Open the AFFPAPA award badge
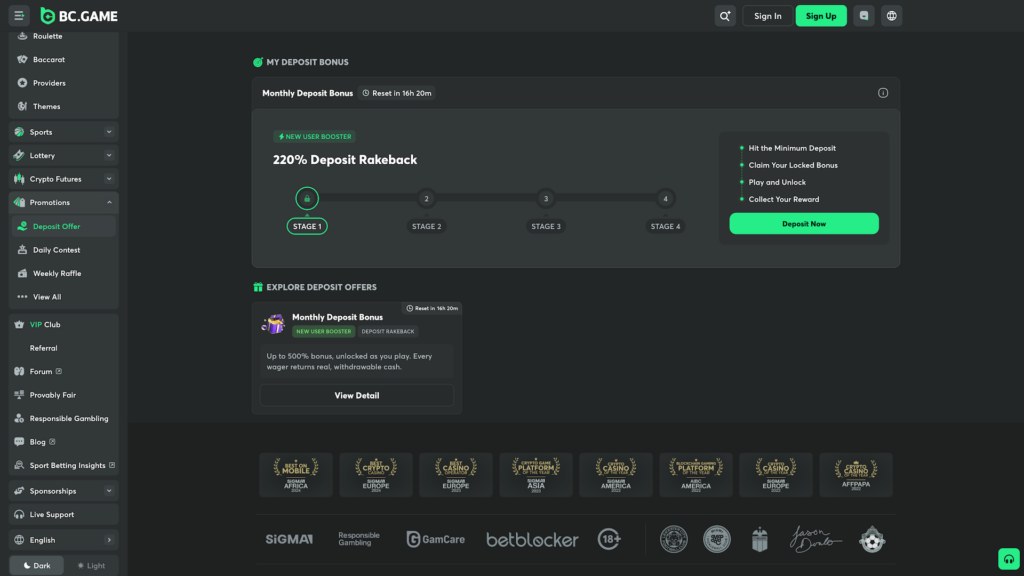The height and width of the screenshot is (576, 1024). (x=856, y=475)
